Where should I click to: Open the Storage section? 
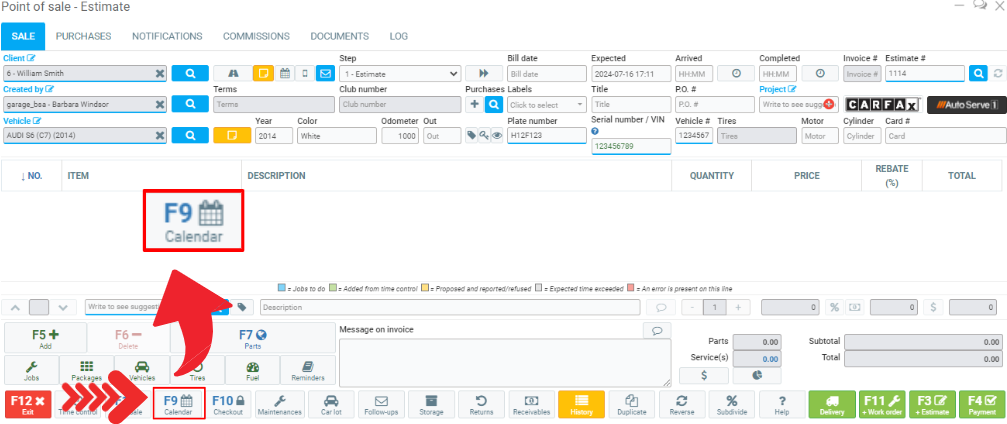coord(431,404)
